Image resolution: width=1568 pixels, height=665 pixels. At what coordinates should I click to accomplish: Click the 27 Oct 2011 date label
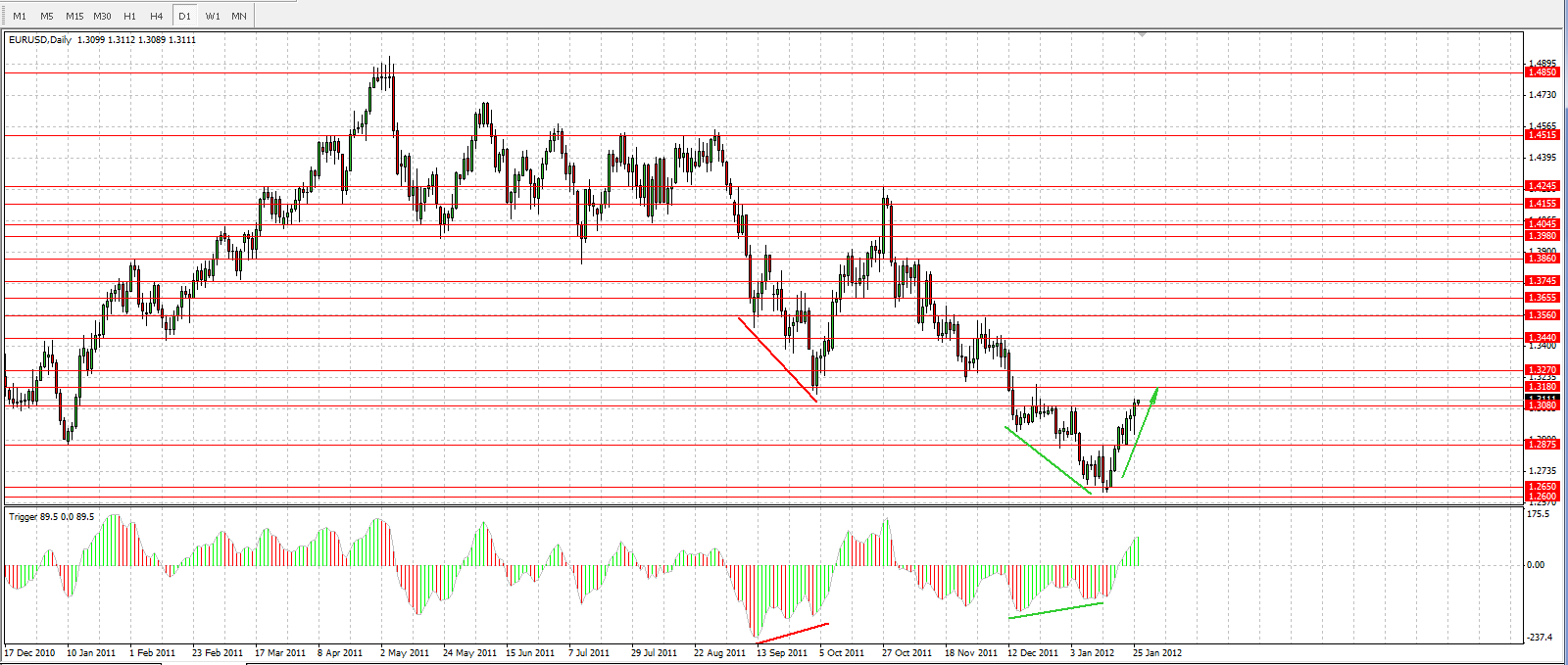pyautogui.click(x=907, y=653)
